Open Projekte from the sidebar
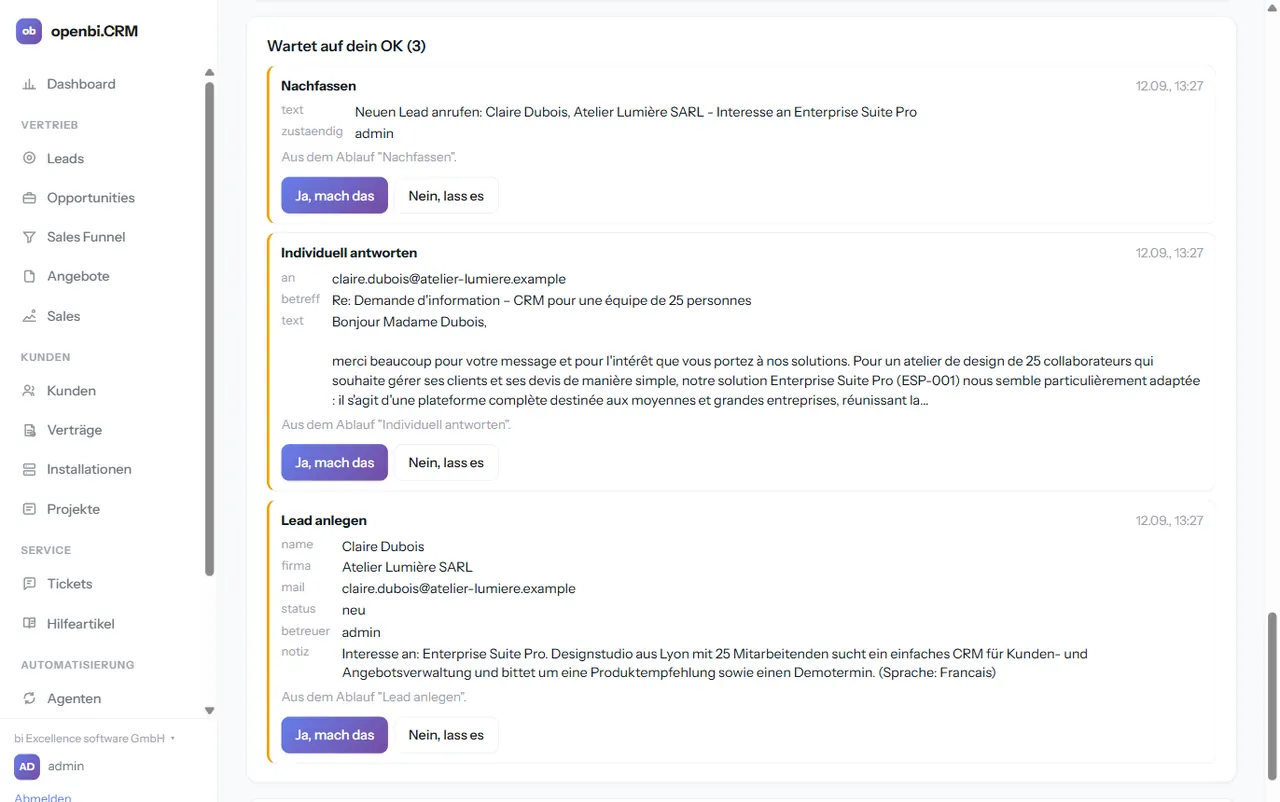Screen dimensions: 1280x802 [x=73, y=509]
